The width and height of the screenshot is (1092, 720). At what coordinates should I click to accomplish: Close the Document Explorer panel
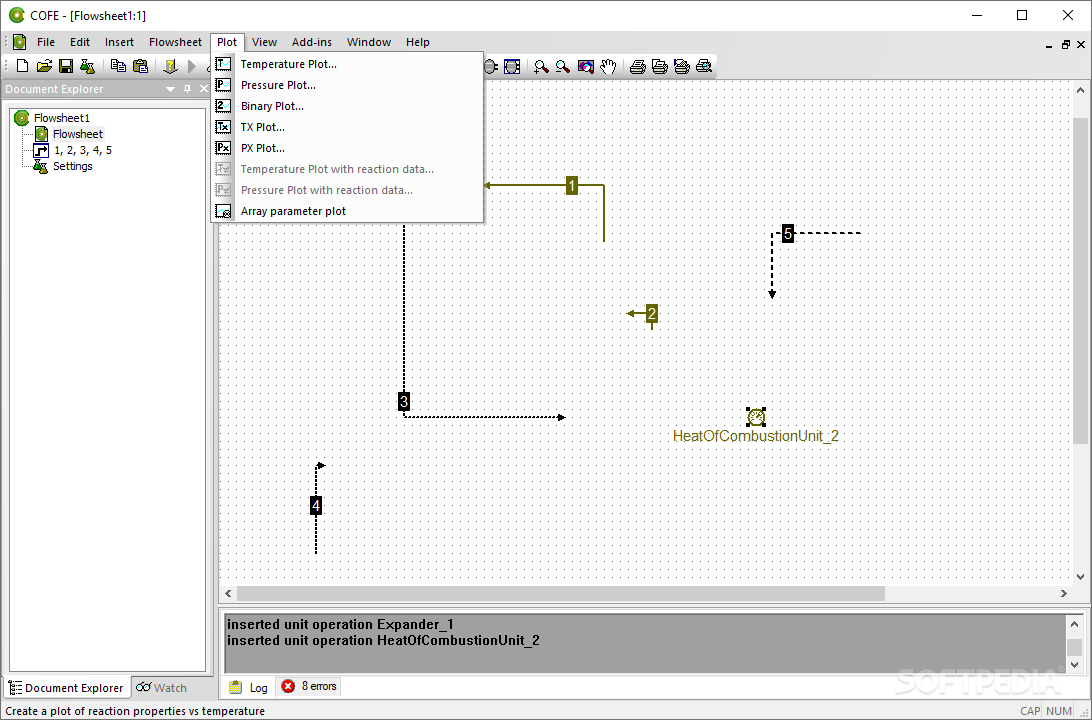coord(203,88)
